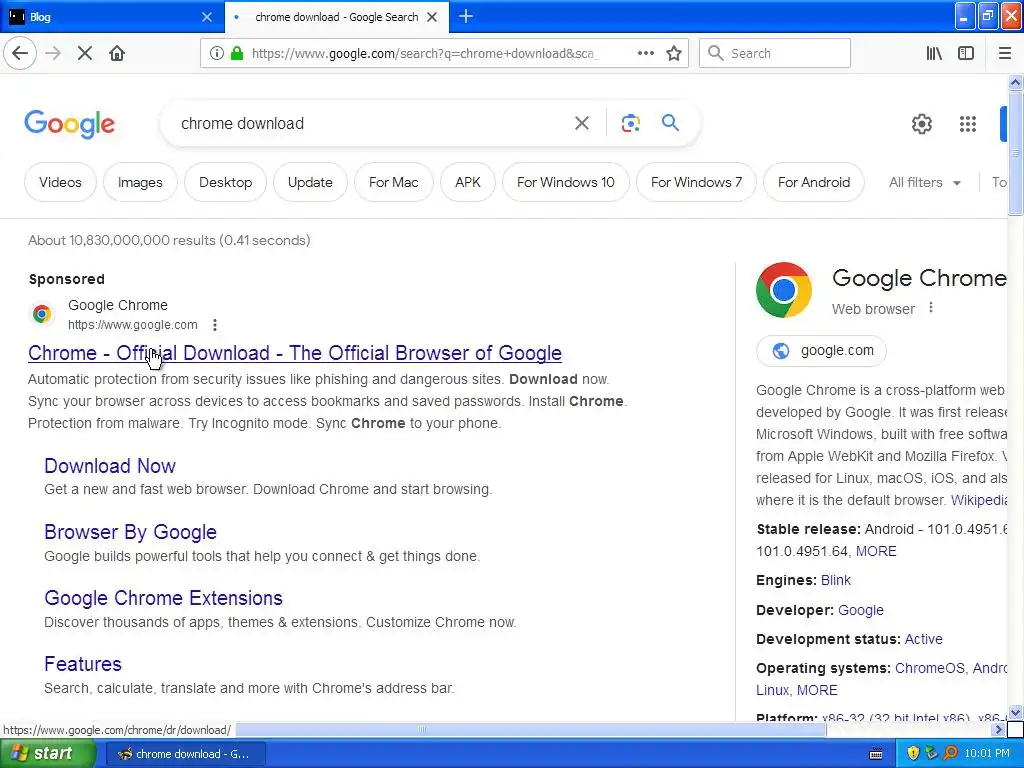Image resolution: width=1024 pixels, height=768 pixels.
Task: Open the Browser By Google sitelink
Action: [x=130, y=532]
